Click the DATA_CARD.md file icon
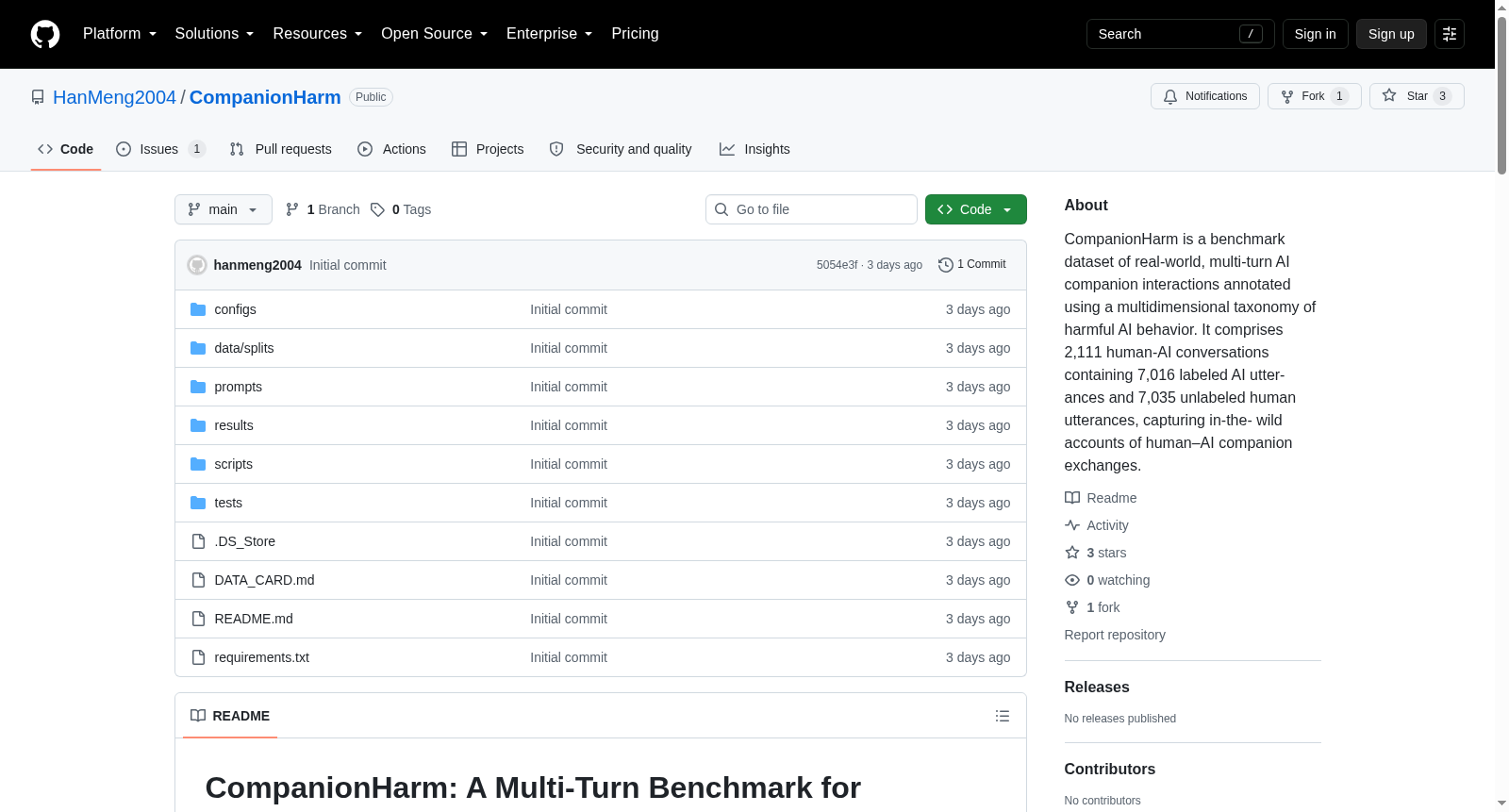1509x812 pixels. point(198,580)
